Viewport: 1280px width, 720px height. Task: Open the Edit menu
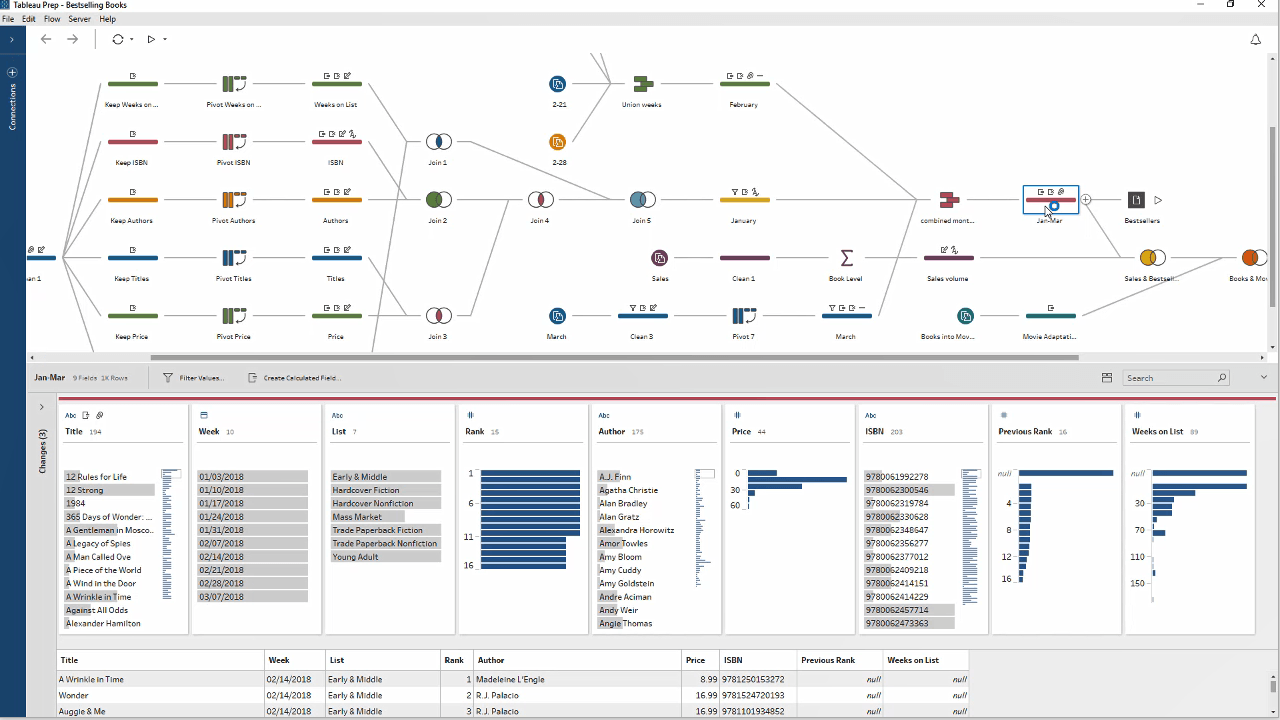point(29,19)
